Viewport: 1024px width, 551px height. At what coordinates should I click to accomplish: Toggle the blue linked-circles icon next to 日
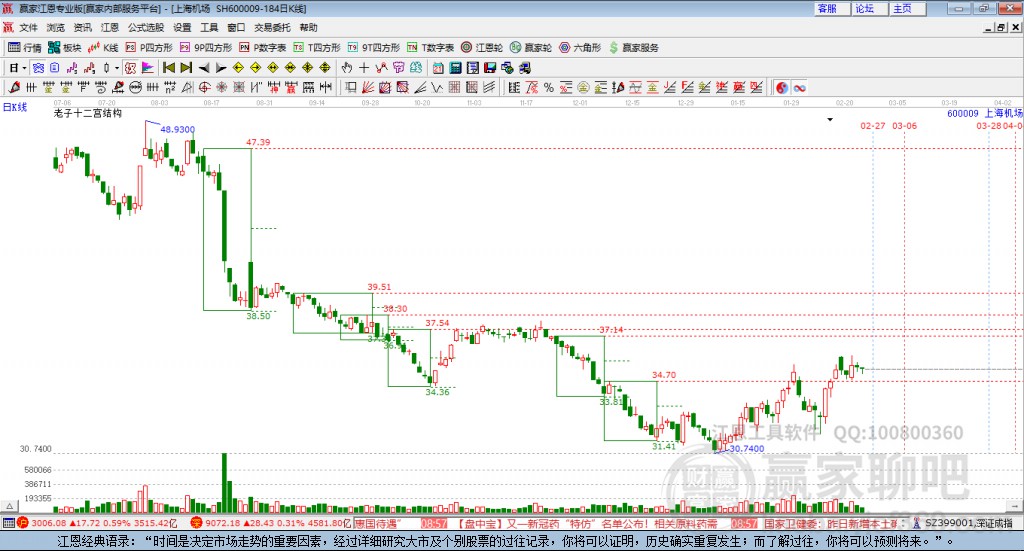pos(38,68)
